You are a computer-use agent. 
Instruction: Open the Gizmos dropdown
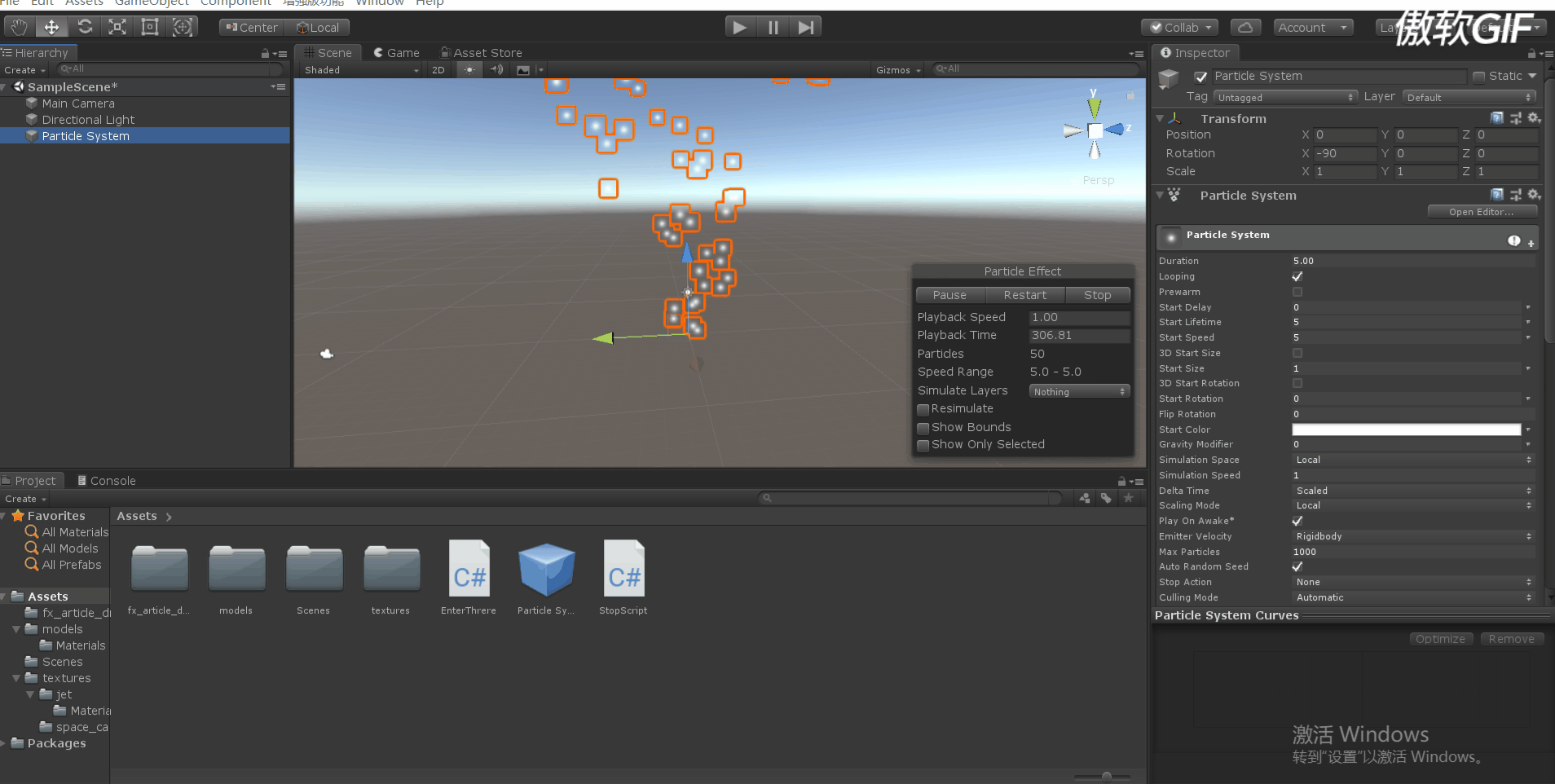click(x=898, y=70)
